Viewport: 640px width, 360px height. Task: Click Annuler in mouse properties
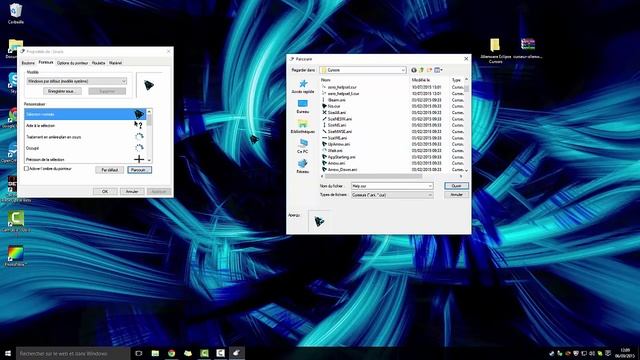pyautogui.click(x=132, y=191)
